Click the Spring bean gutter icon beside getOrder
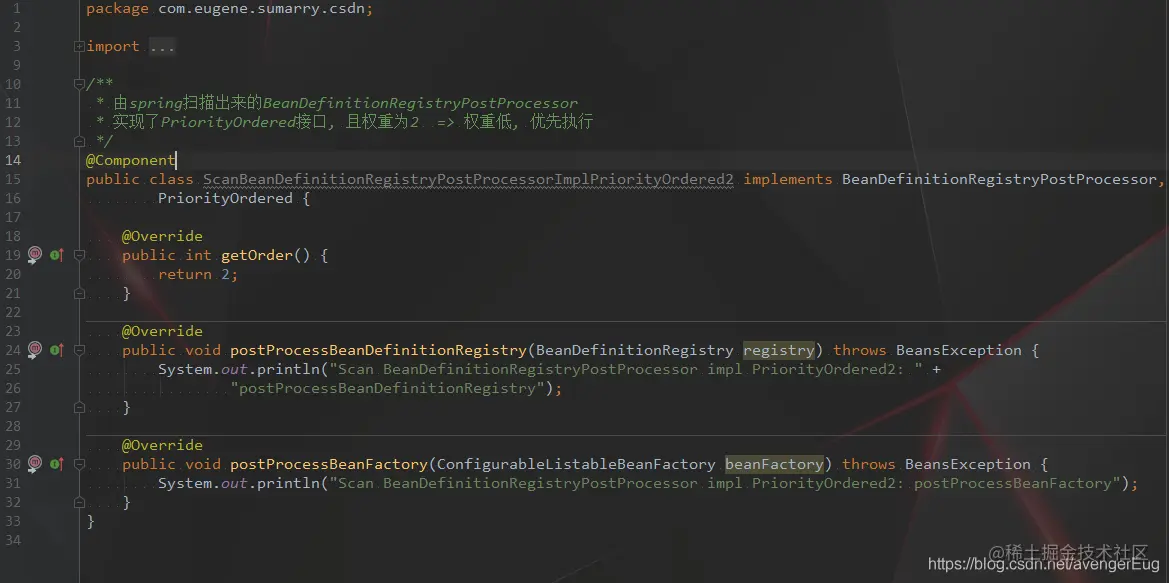1169x583 pixels. click(x=35, y=255)
